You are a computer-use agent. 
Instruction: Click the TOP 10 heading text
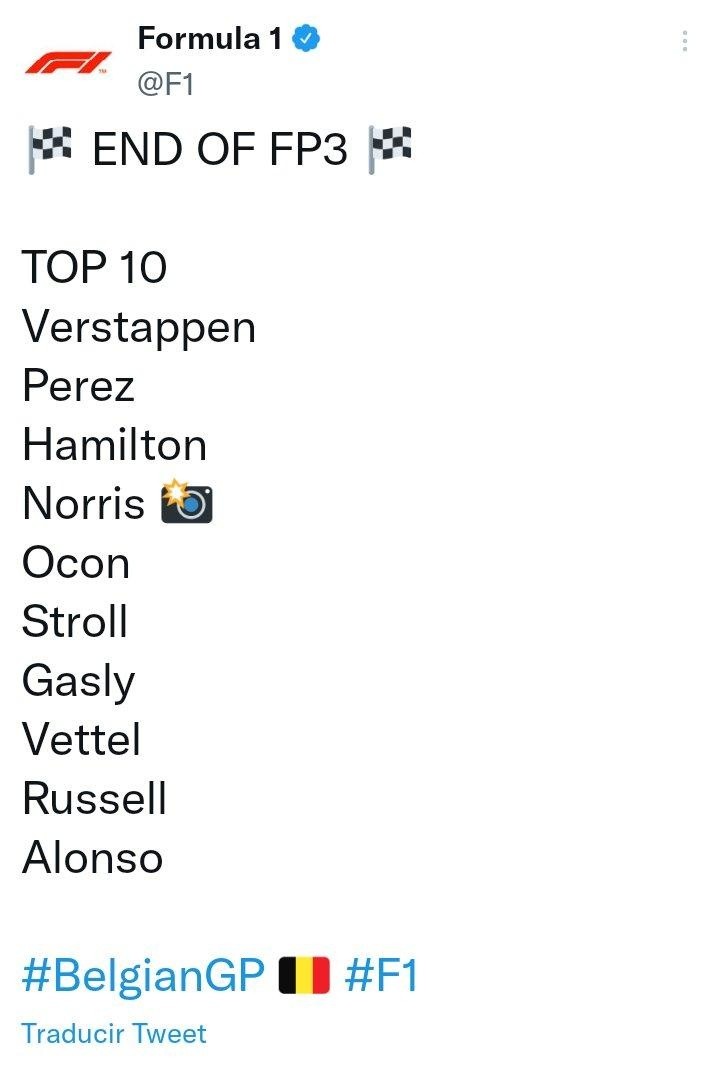click(x=95, y=267)
